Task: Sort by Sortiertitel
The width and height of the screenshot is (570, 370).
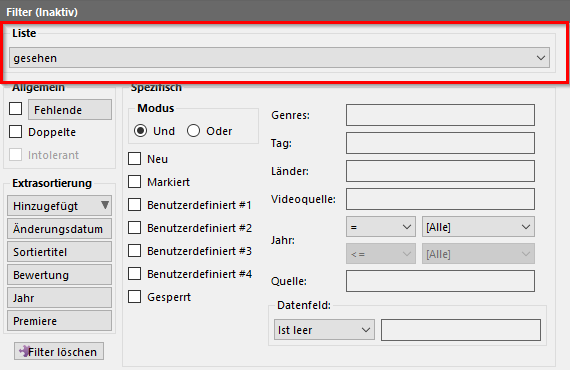Action: [x=59, y=252]
